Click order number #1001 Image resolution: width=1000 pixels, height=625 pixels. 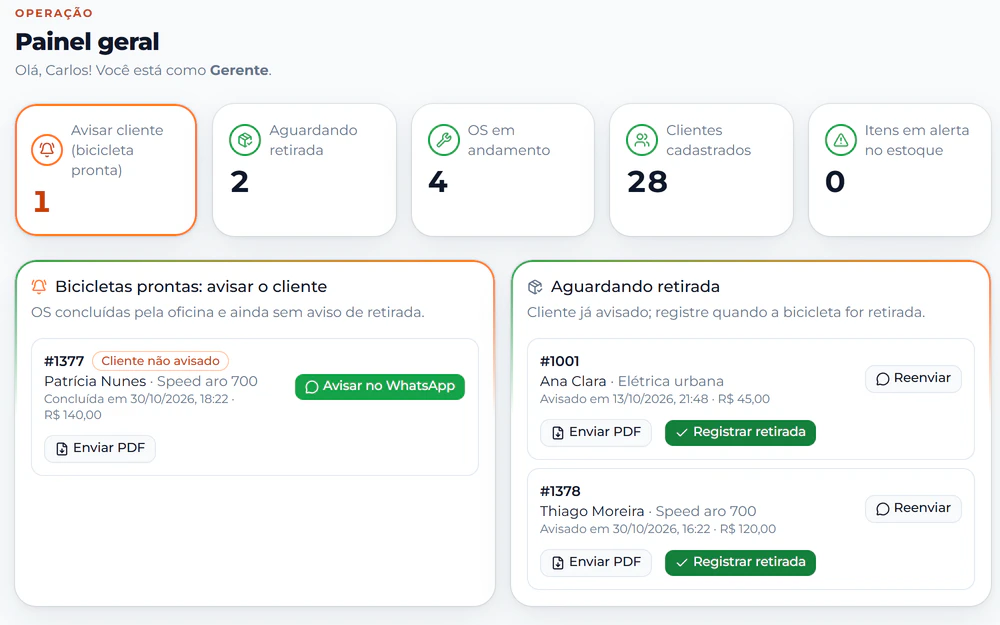[x=560, y=361]
